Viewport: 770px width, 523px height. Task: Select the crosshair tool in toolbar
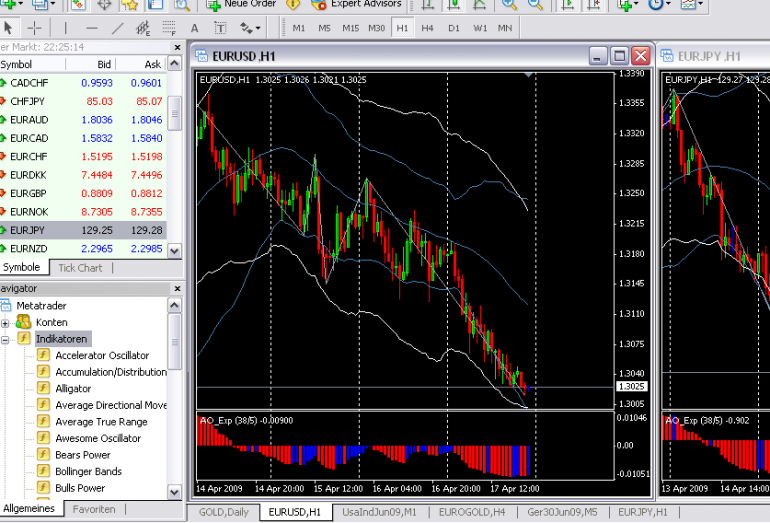pos(35,28)
